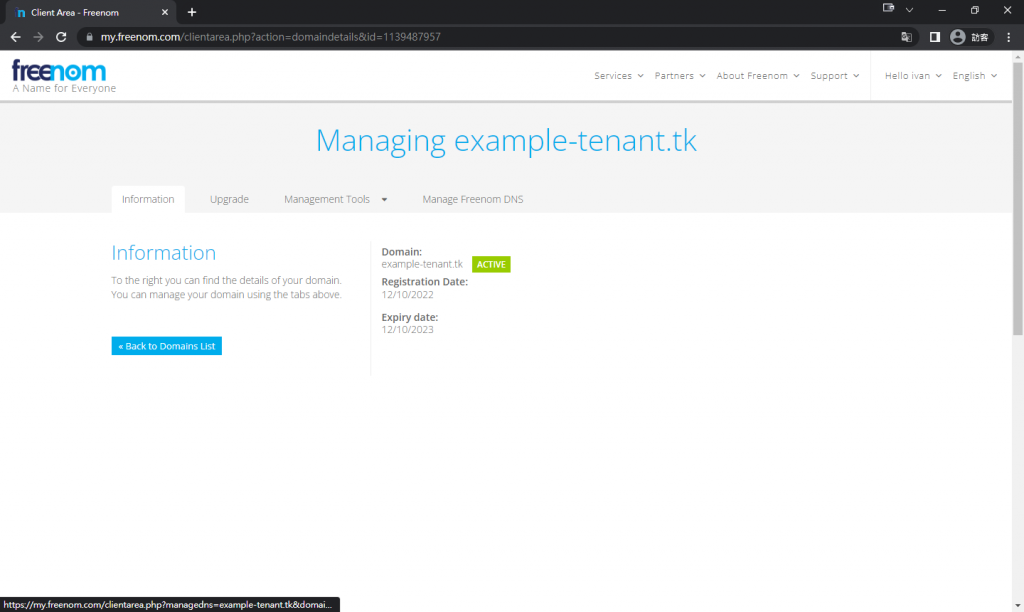Open the English language dropdown
Viewport: 1024px width, 612px height.
coord(974,76)
